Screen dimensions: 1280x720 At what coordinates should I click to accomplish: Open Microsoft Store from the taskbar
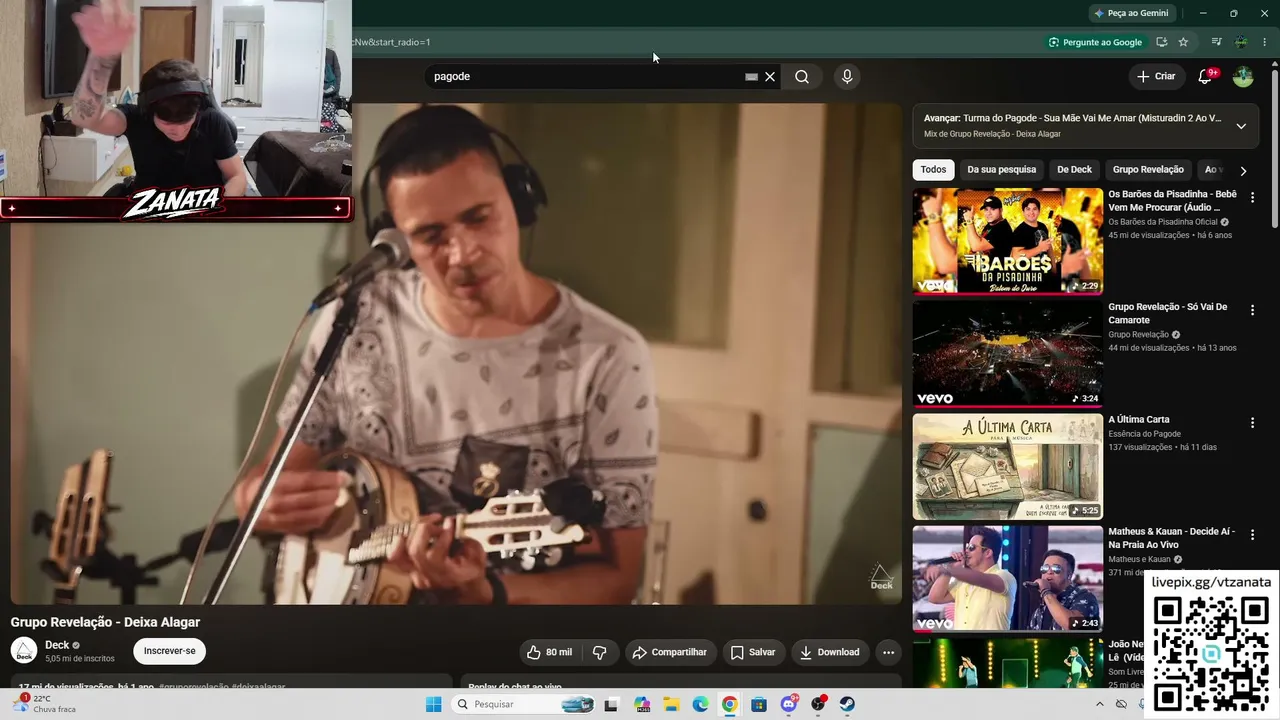click(759, 704)
